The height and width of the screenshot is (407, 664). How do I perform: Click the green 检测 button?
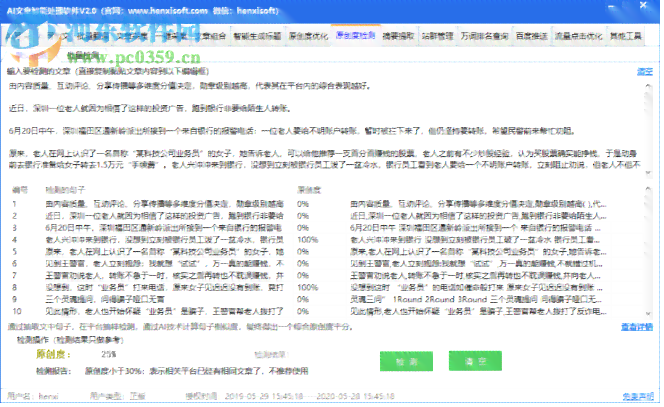(407, 361)
